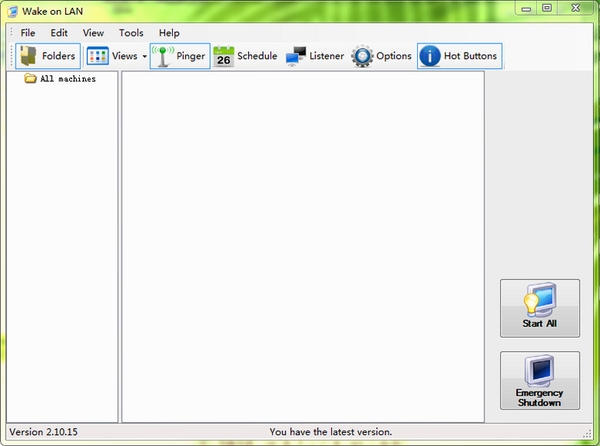Maximize the Wake on LAN window
Screen dimensions: 600x446
click(547, 8)
